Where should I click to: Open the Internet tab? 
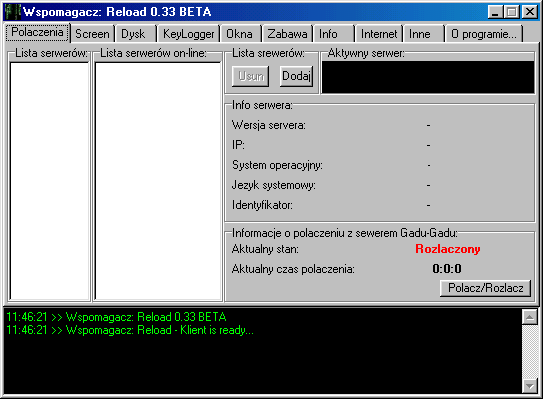pos(379,34)
